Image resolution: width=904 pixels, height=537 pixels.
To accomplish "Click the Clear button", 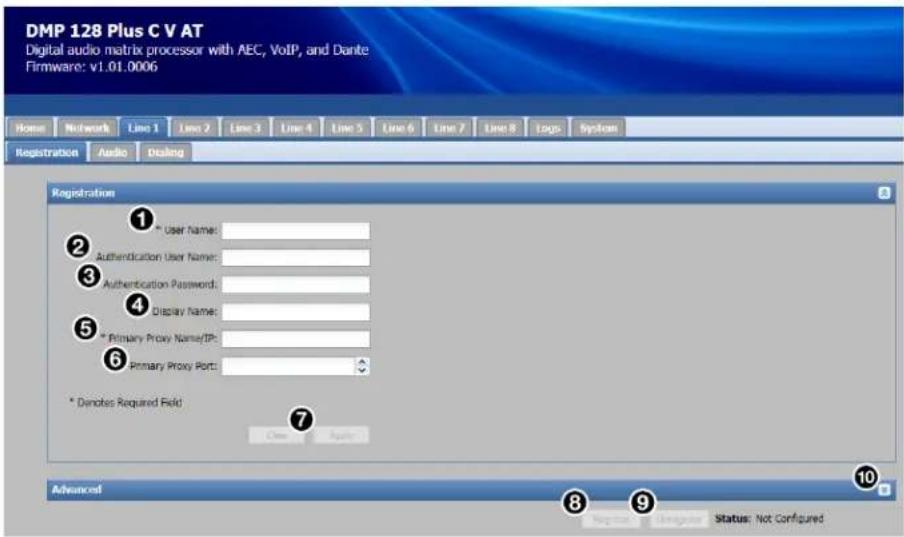I will 277,435.
